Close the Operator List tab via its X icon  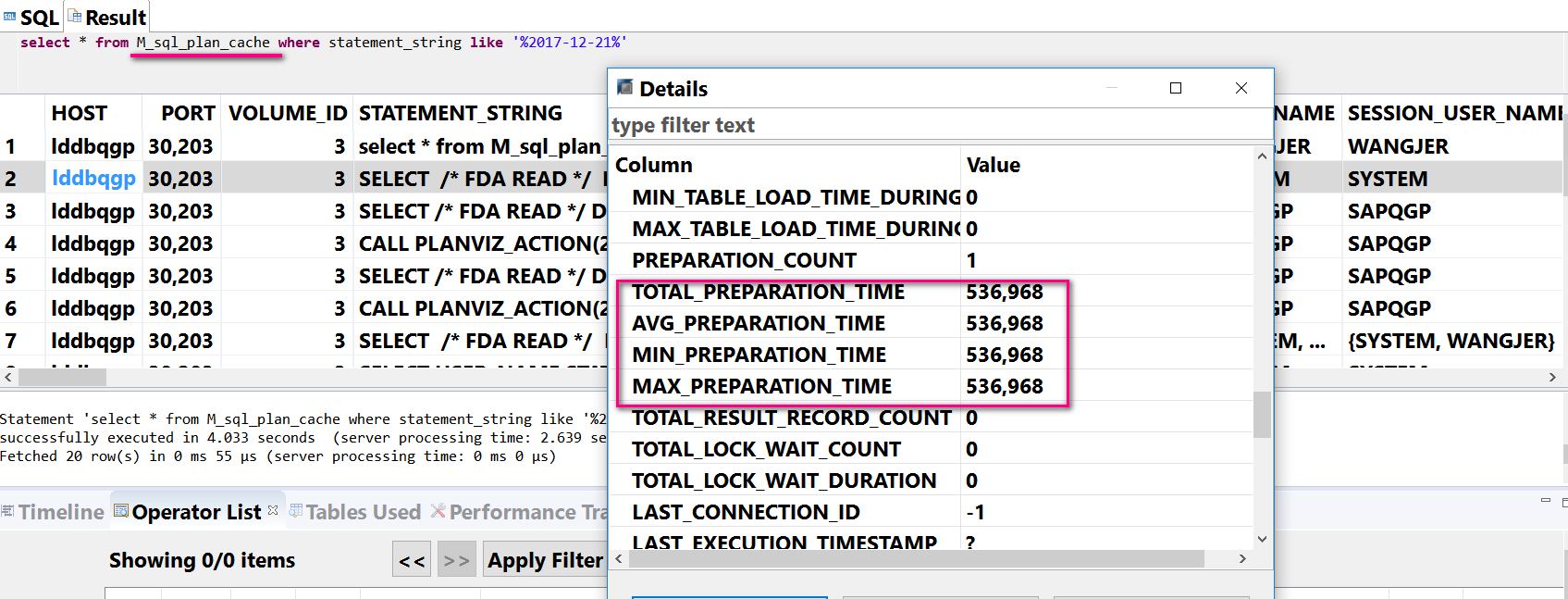click(273, 510)
